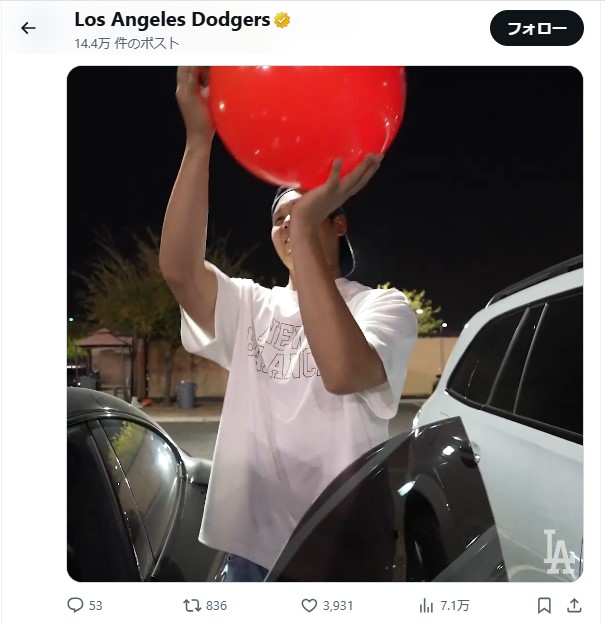Image resolution: width=605 pixels, height=625 pixels.
Task: Share the post via upload arrow icon
Action: (x=574, y=605)
